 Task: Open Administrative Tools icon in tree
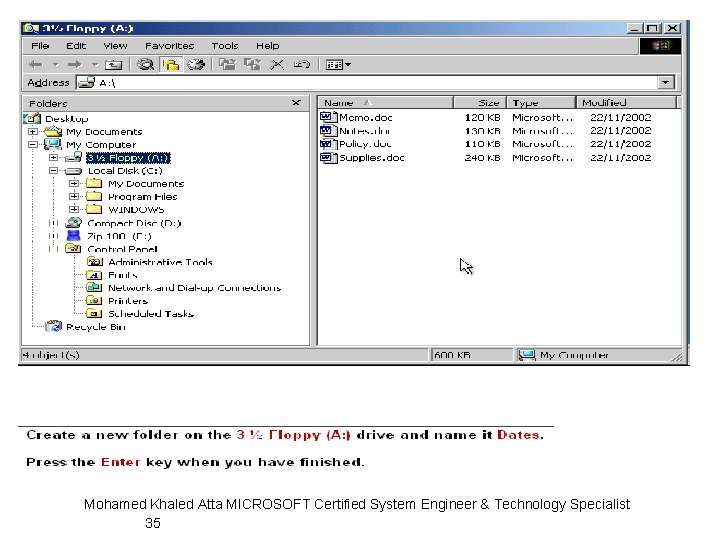[x=94, y=262]
